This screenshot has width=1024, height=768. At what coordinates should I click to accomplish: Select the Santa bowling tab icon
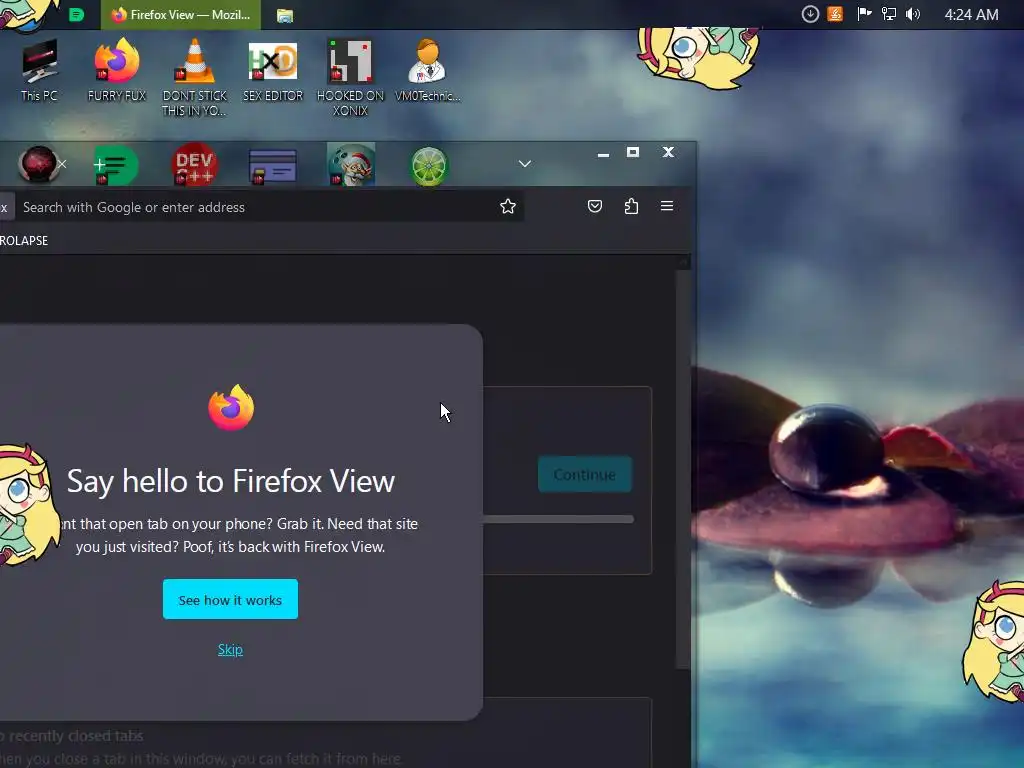tap(351, 165)
